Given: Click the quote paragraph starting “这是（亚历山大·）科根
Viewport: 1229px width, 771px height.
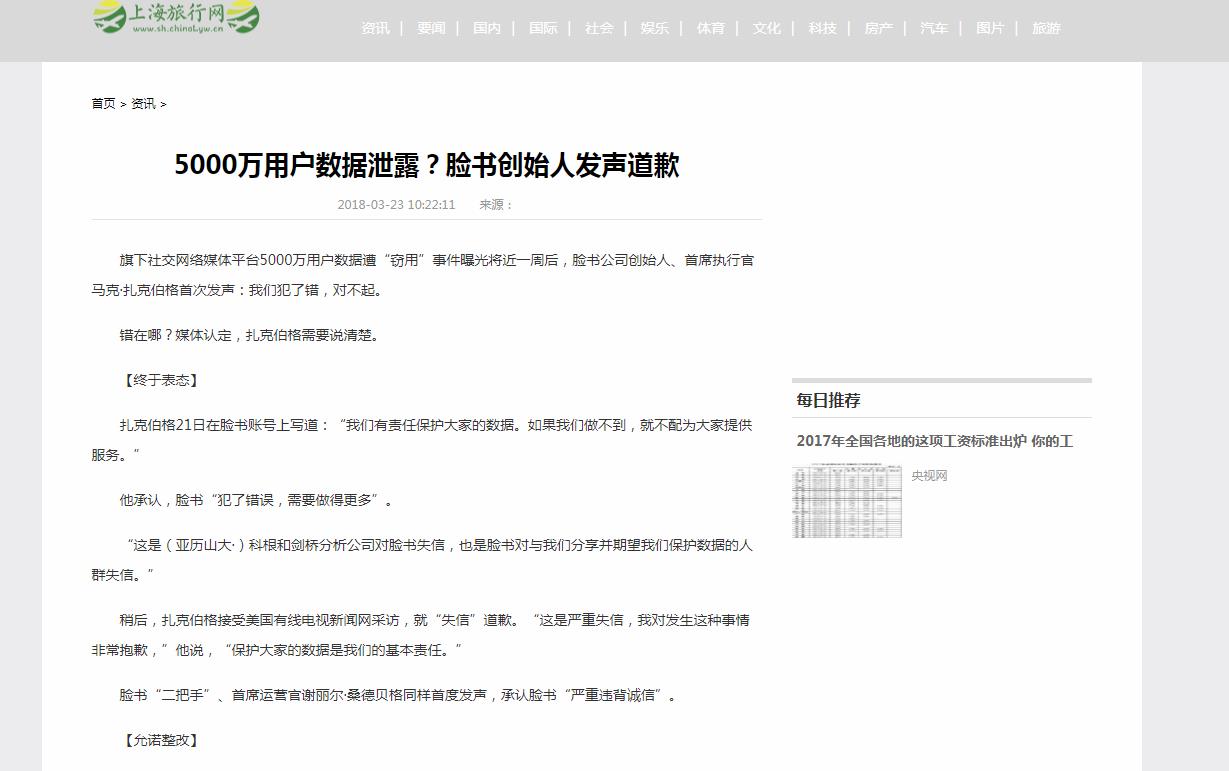Looking at the screenshot, I should (x=422, y=560).
